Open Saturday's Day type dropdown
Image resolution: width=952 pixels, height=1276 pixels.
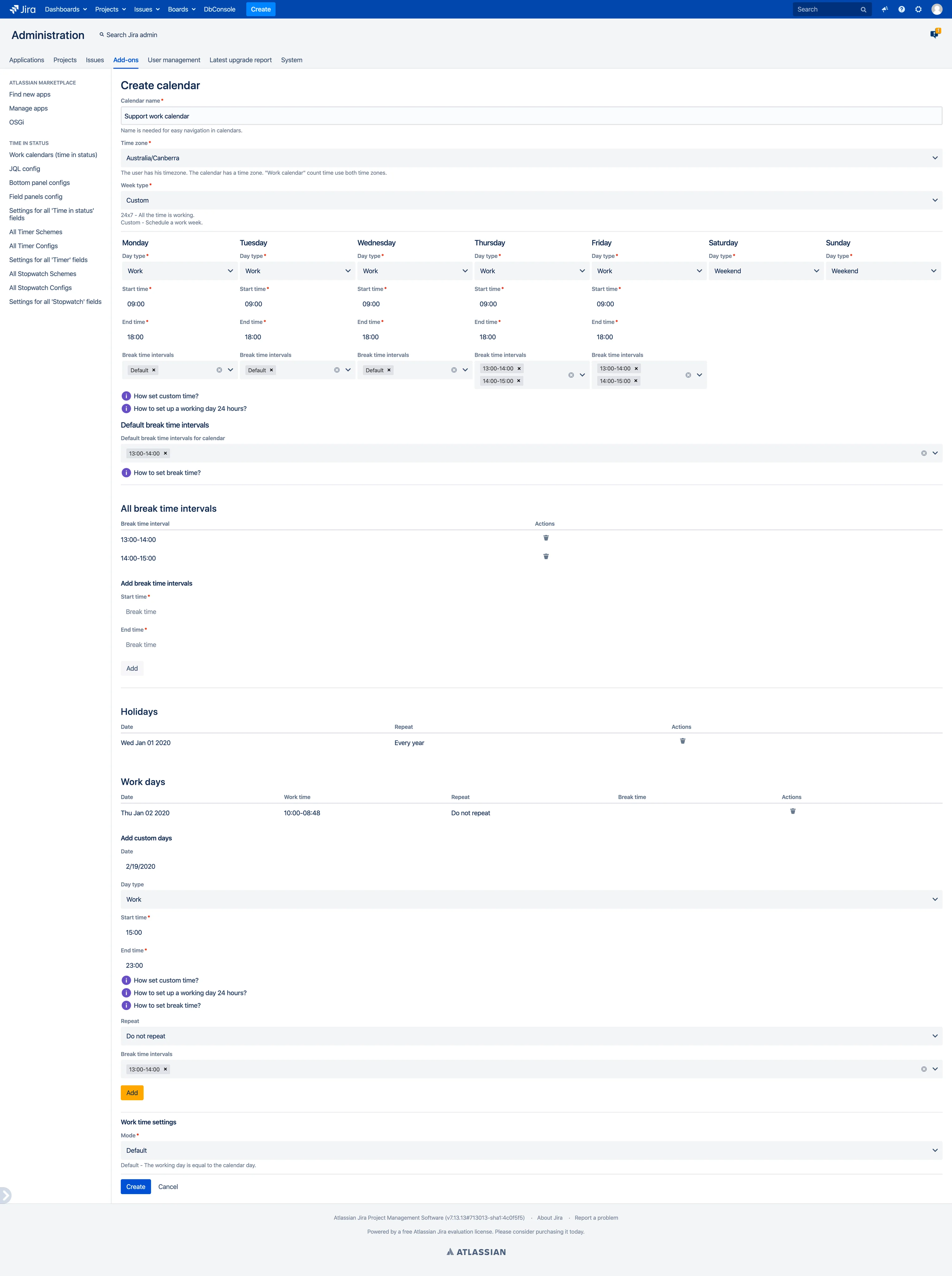(766, 271)
